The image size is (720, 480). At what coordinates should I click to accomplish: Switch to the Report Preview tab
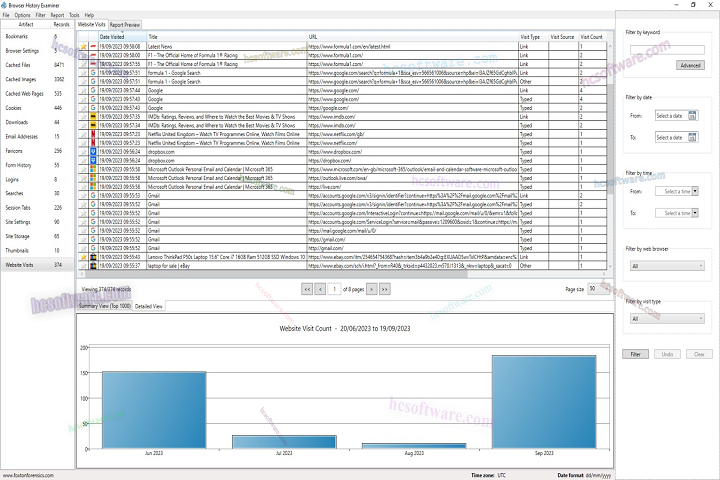[125, 24]
